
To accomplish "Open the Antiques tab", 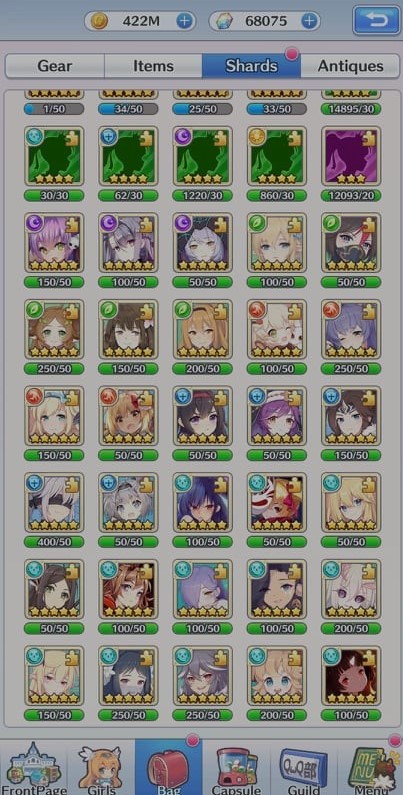I will [x=350, y=66].
